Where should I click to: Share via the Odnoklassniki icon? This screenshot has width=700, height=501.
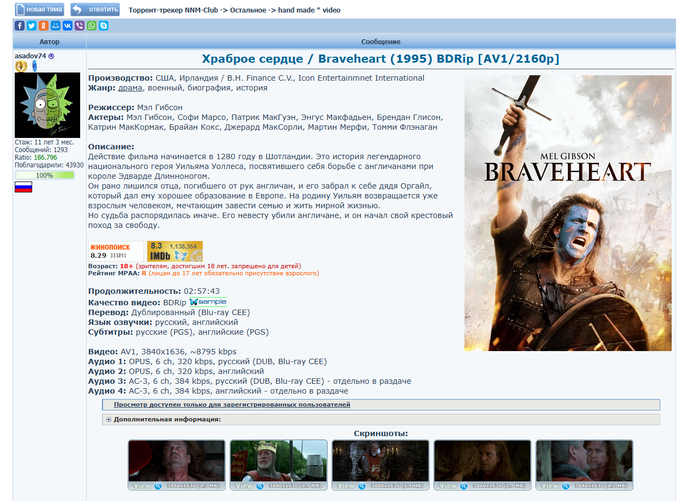coord(44,26)
